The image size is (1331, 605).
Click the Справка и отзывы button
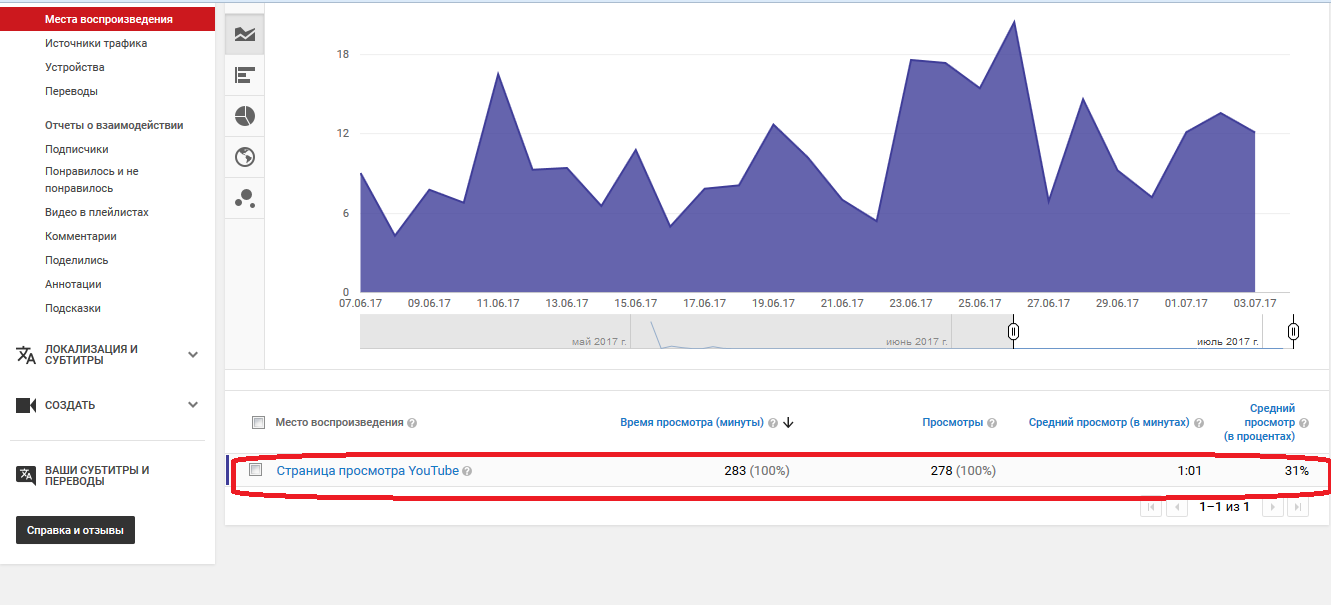(x=76, y=530)
